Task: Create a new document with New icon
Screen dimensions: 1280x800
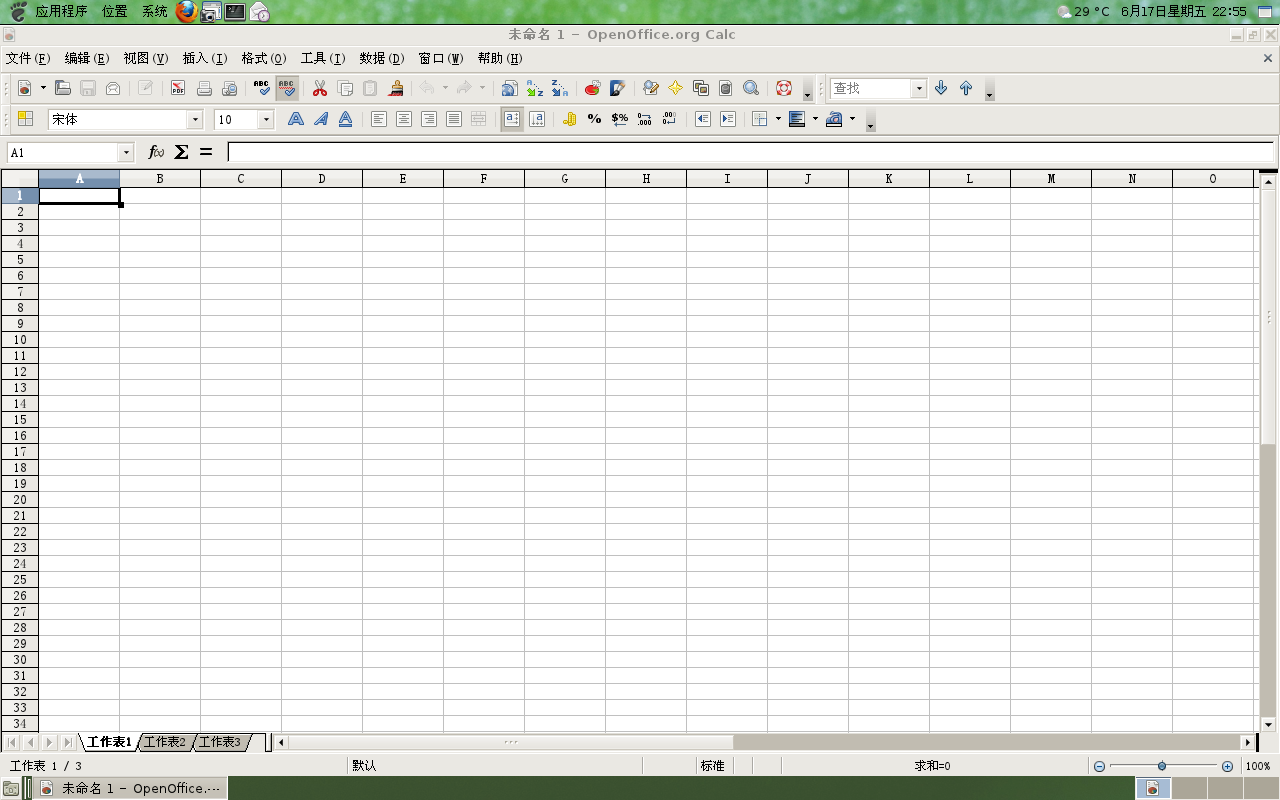Action: (24, 88)
